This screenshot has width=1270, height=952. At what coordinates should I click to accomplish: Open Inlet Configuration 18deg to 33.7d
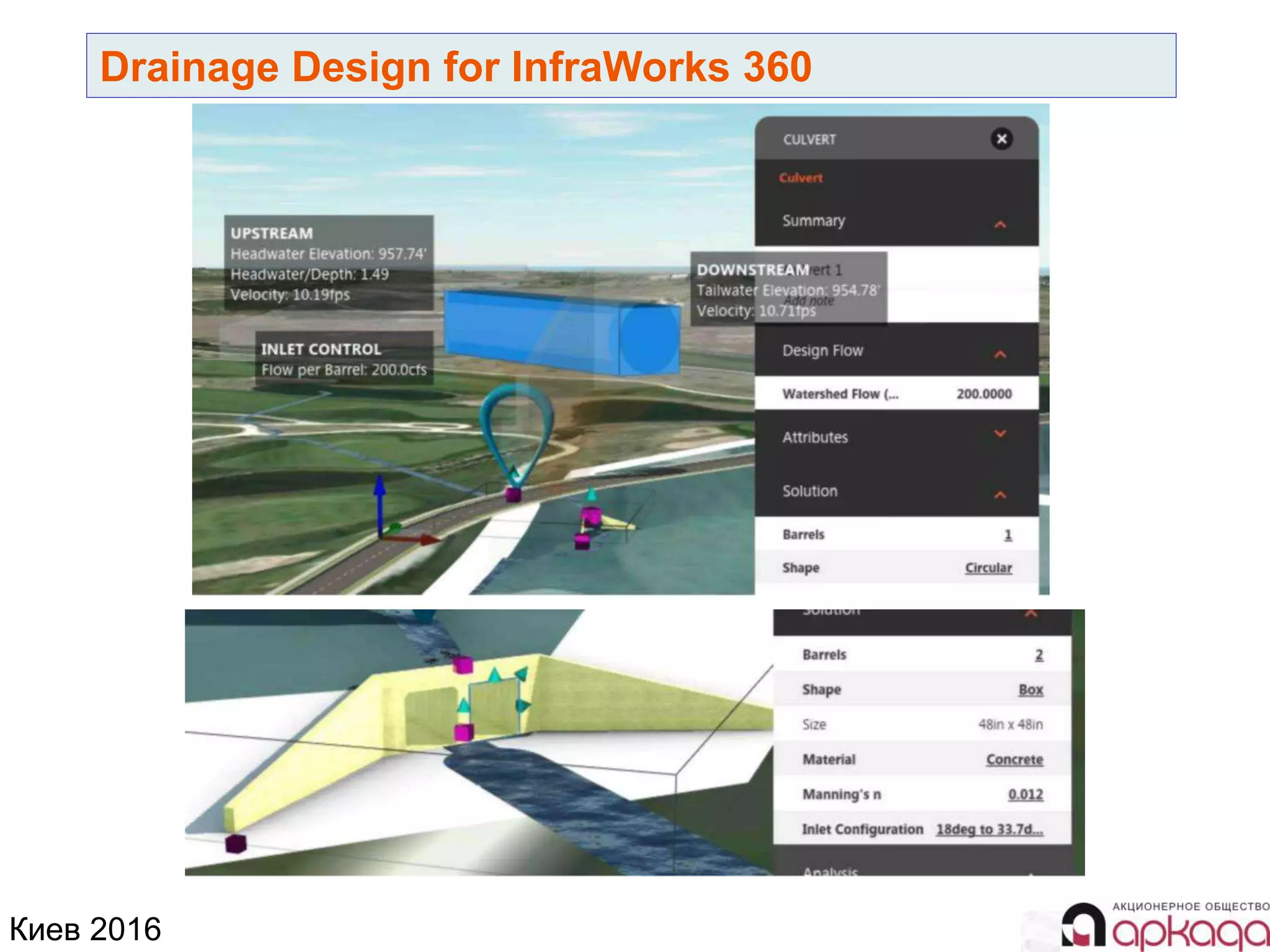tap(990, 829)
